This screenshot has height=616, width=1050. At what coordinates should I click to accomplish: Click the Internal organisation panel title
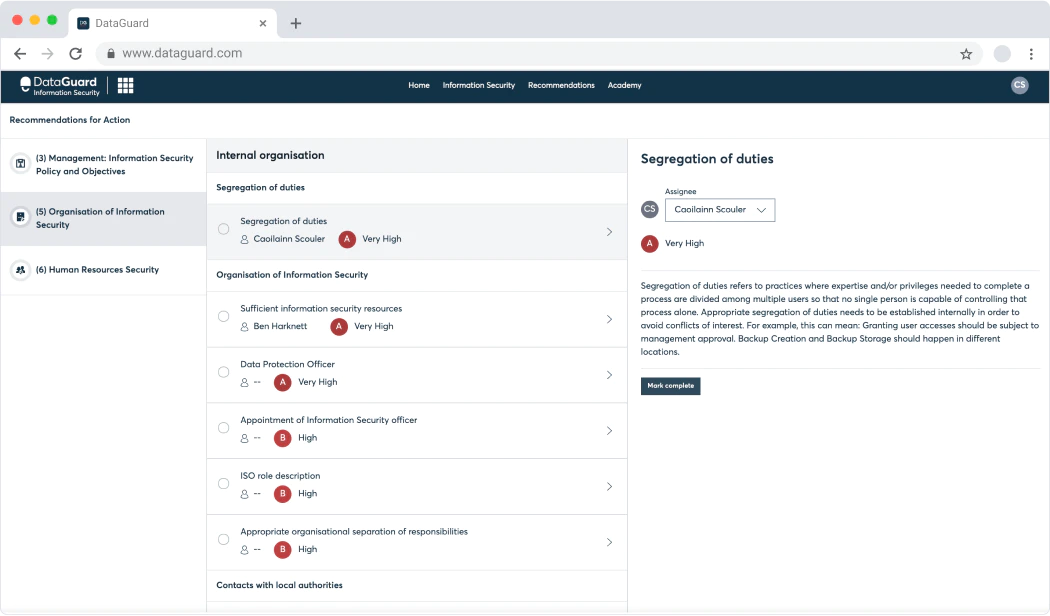270,155
